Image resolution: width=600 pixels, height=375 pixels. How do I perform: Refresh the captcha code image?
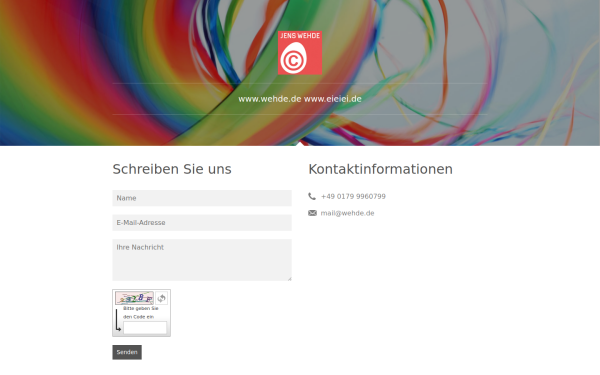pyautogui.click(x=161, y=298)
